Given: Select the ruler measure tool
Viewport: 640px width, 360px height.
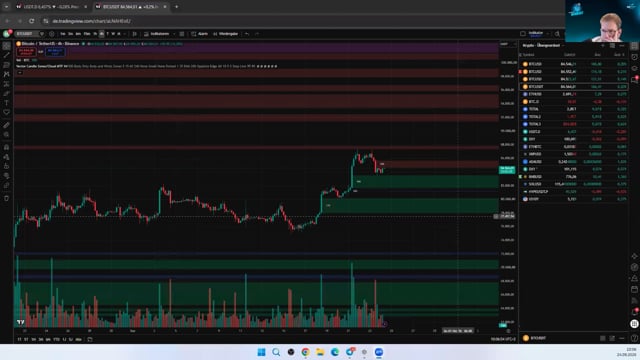Looking at the screenshot, I should tap(7, 125).
